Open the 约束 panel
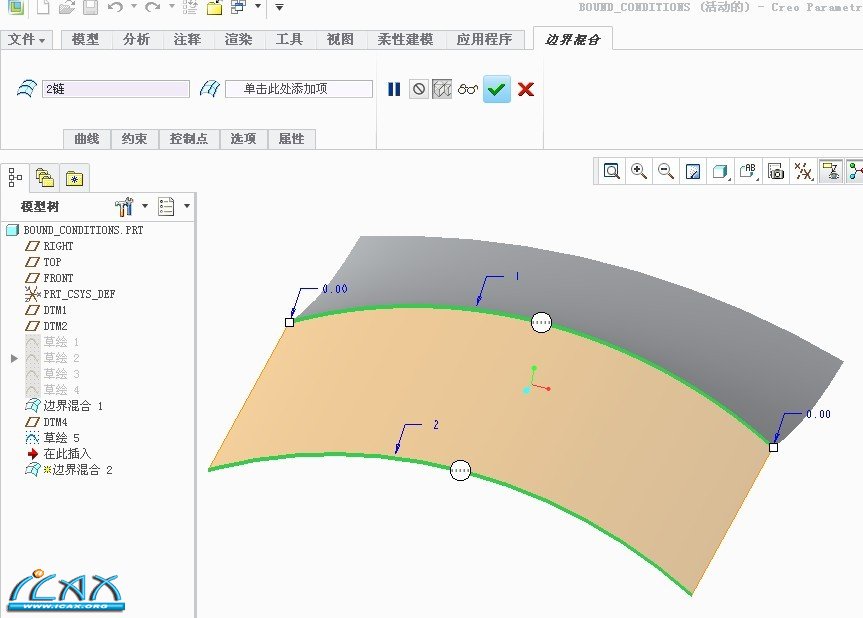This screenshot has height=618, width=863. (134, 139)
